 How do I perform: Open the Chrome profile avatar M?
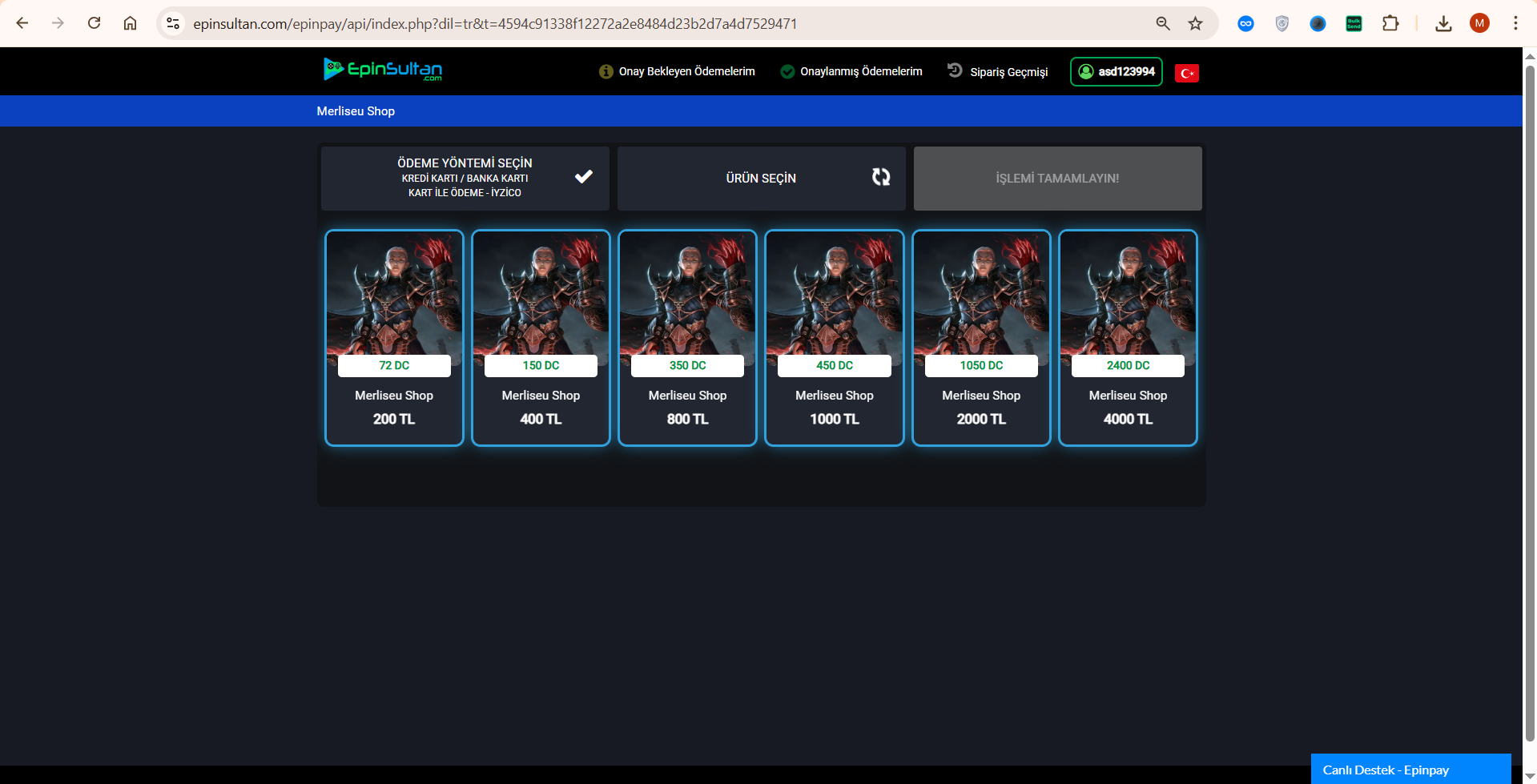(x=1479, y=23)
